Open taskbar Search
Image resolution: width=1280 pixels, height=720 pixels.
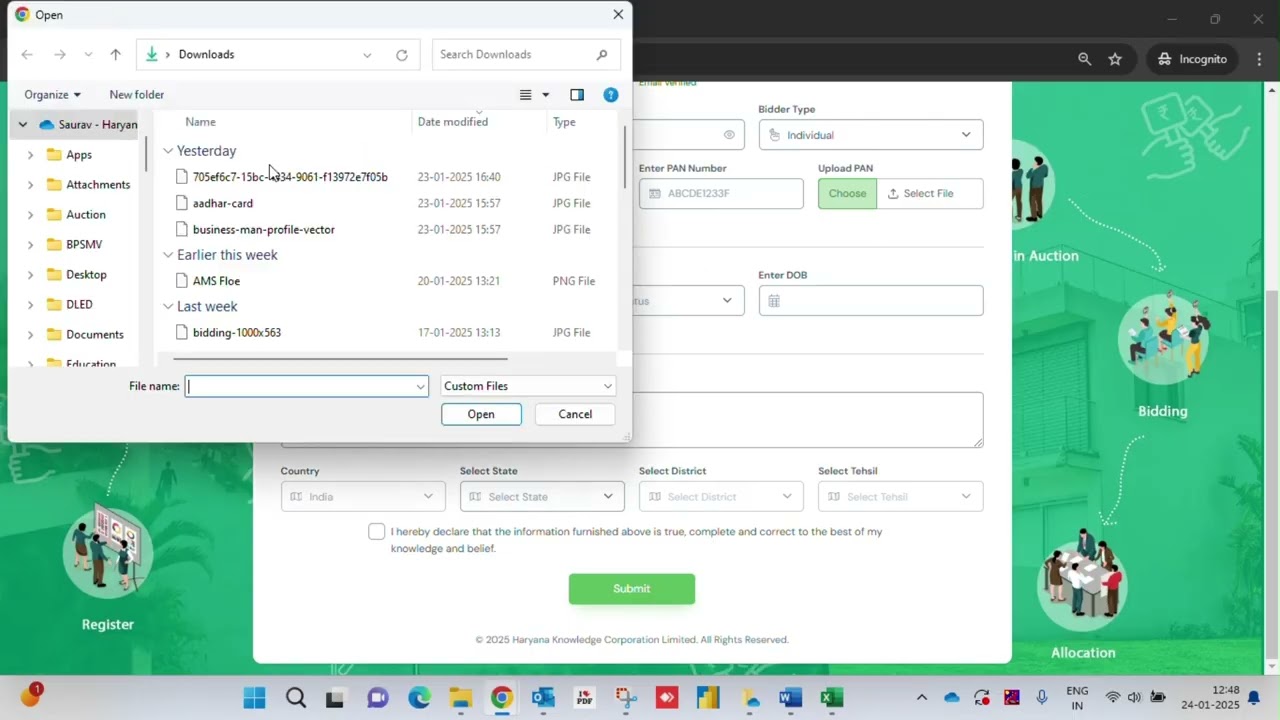tap(296, 698)
